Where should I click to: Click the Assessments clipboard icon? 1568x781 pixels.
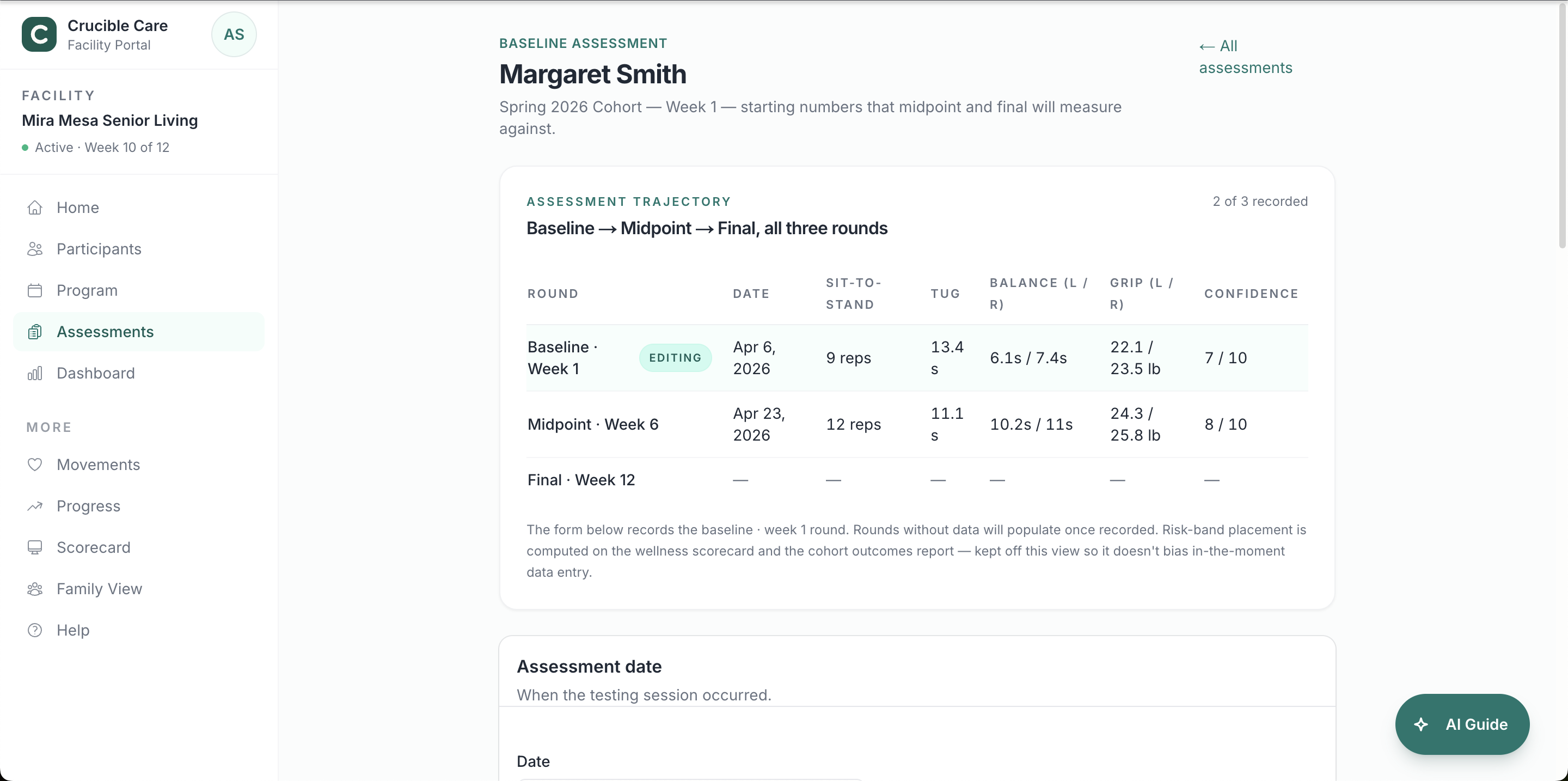(x=35, y=332)
